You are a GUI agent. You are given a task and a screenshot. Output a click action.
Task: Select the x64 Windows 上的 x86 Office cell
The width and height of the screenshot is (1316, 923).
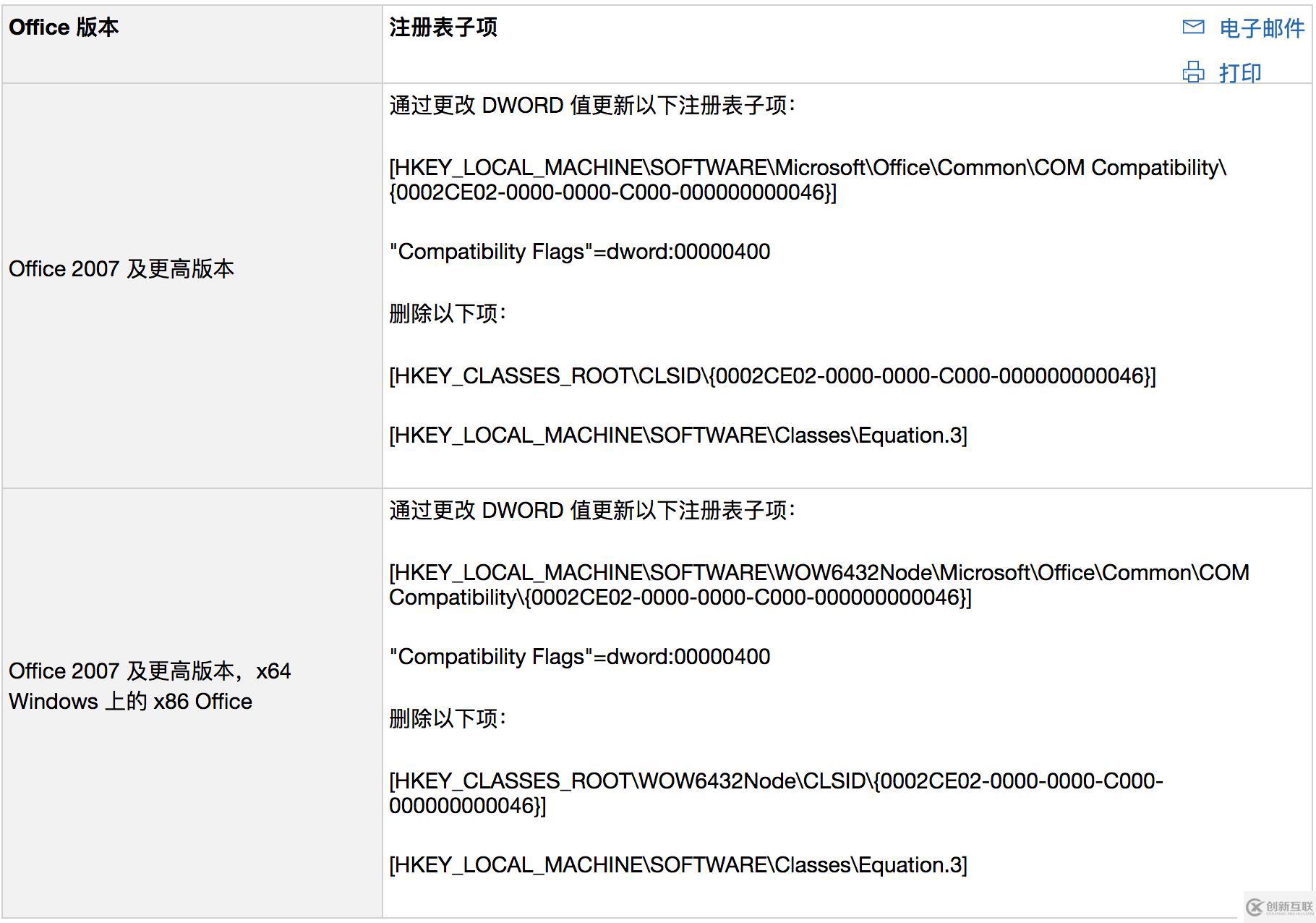click(x=149, y=686)
